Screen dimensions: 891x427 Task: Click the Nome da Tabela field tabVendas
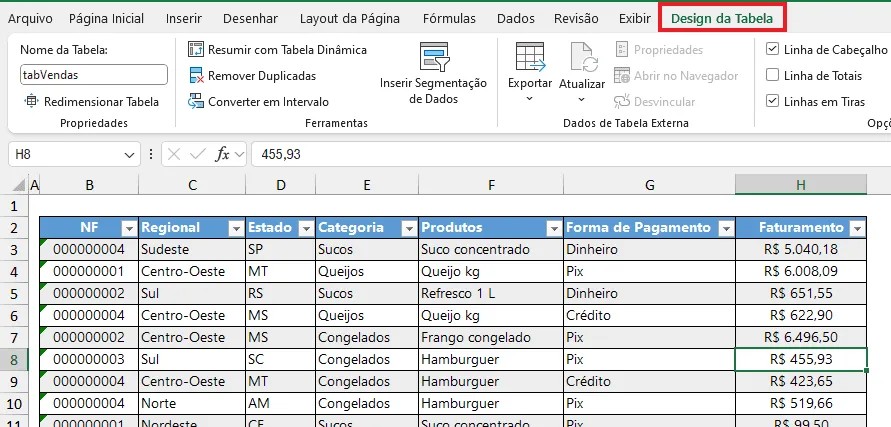[94, 74]
